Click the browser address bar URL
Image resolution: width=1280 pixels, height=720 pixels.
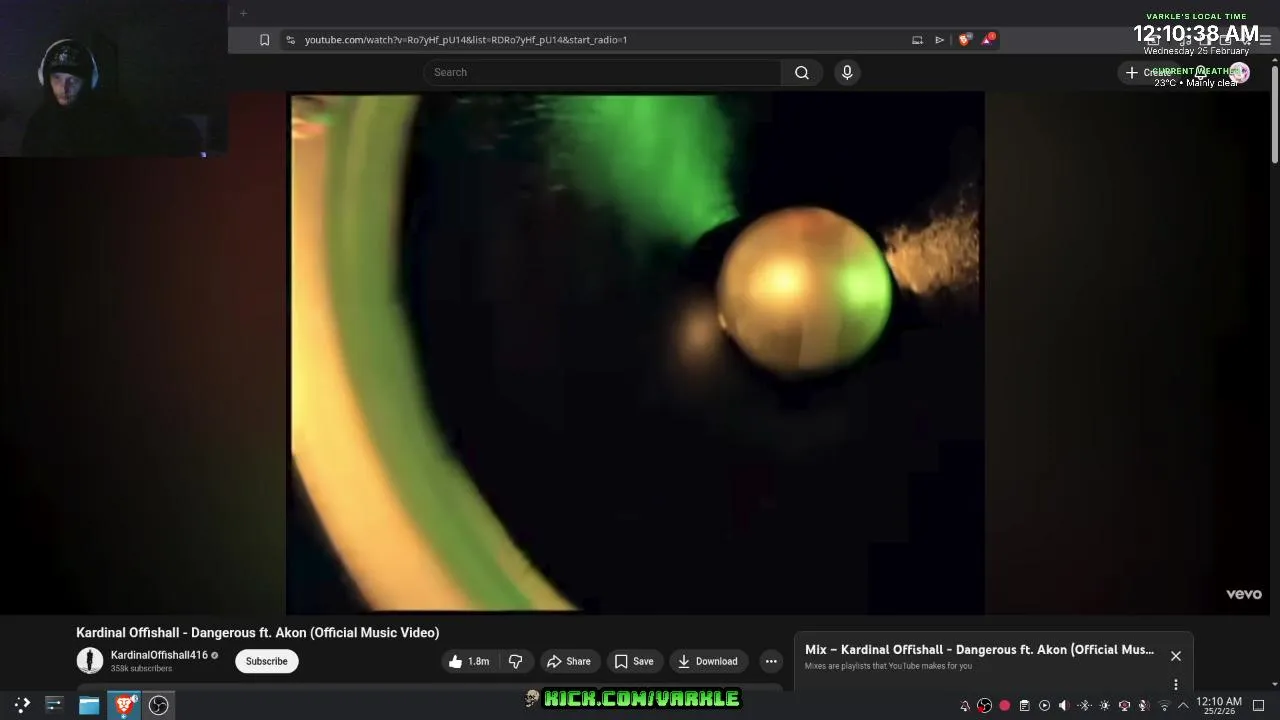(466, 40)
